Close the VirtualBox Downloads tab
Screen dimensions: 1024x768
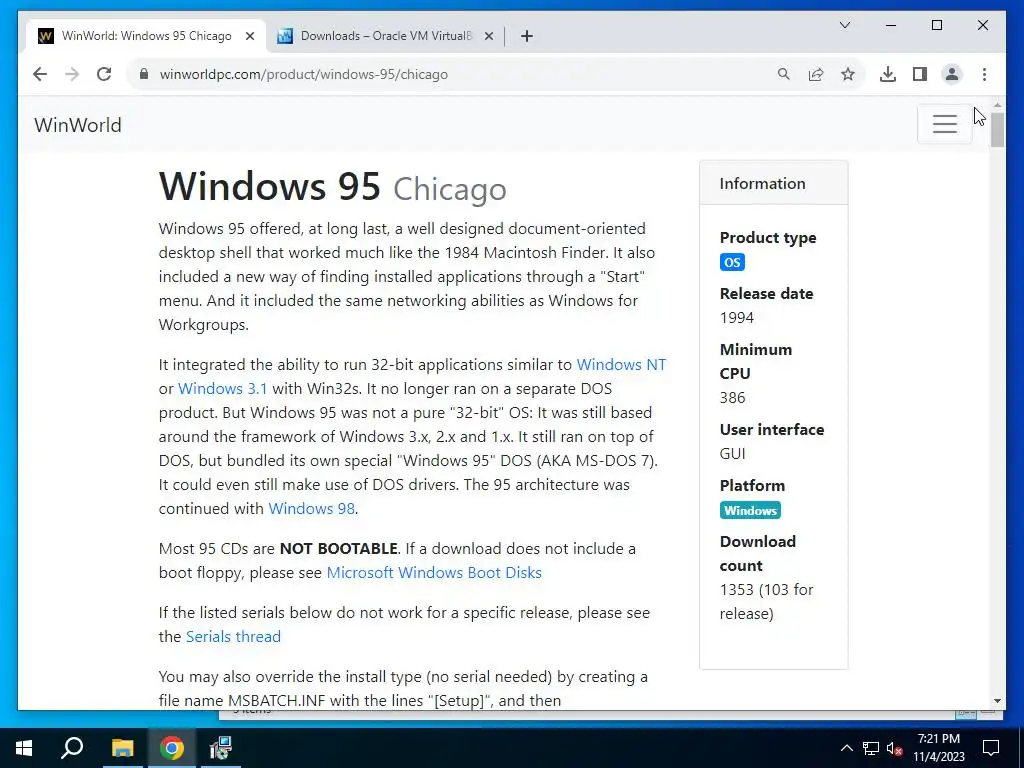(488, 36)
